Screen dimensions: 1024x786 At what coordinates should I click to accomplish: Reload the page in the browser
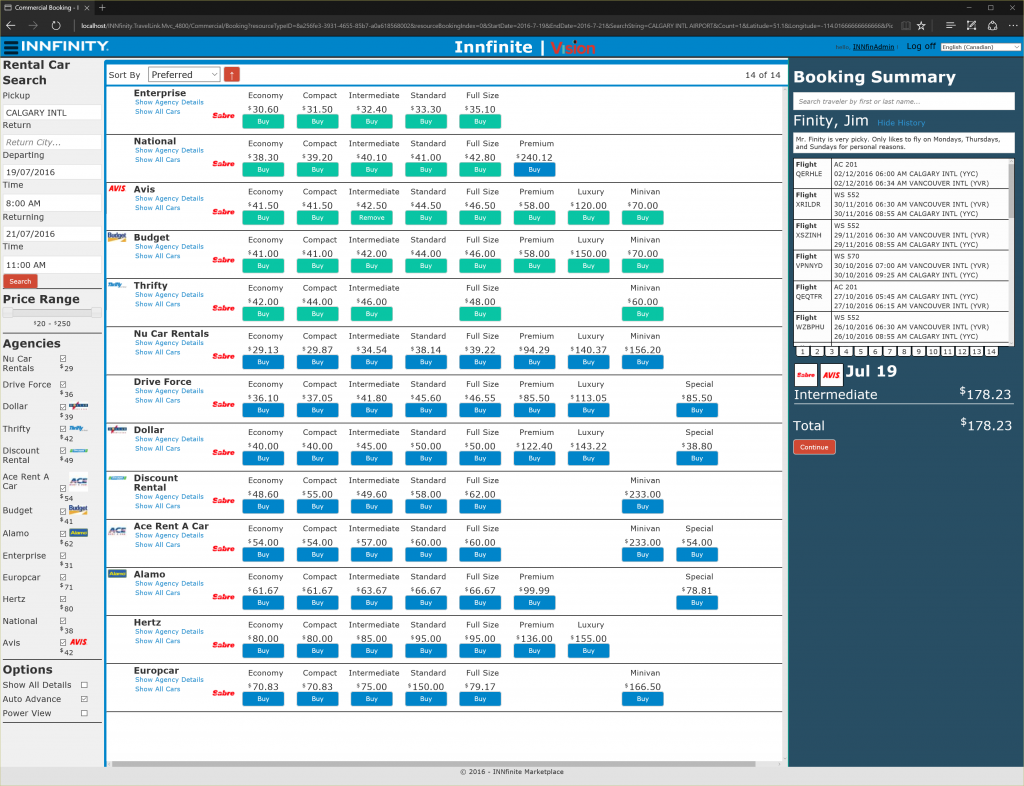click(56, 25)
